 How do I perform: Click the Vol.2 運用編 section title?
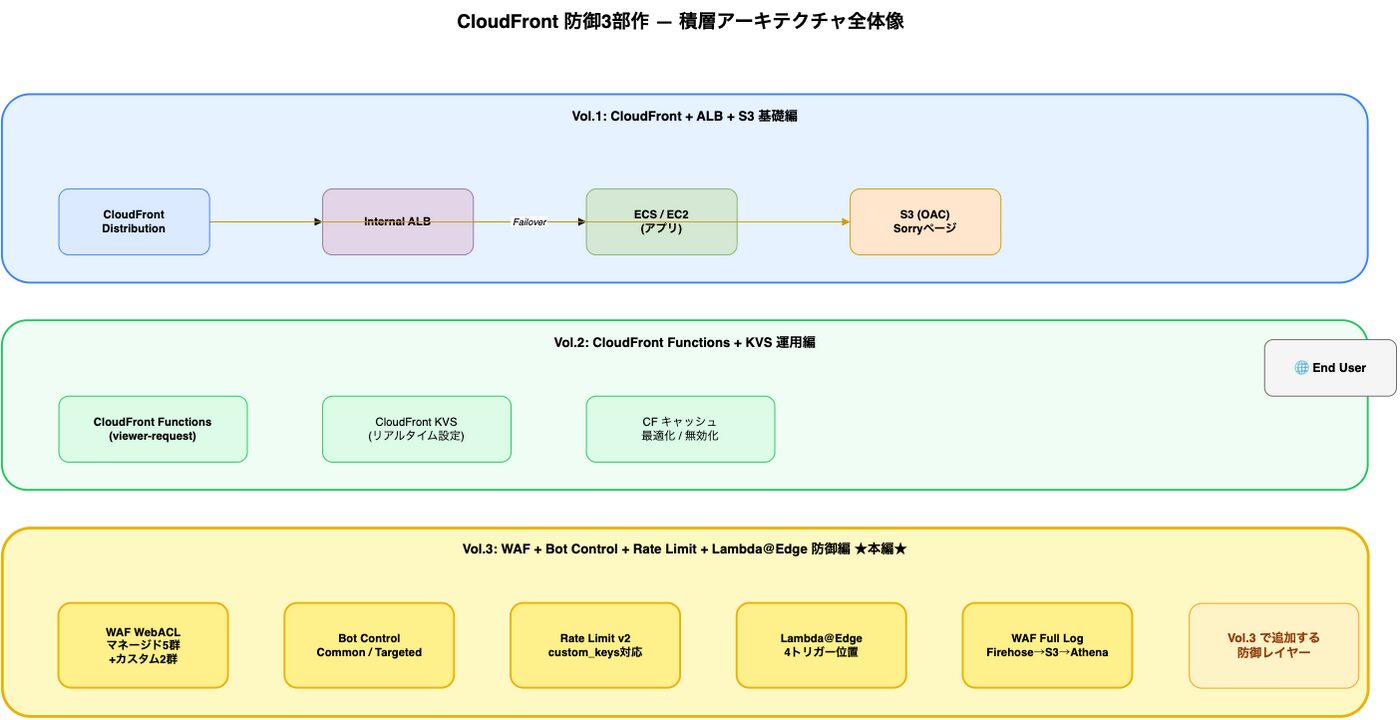684,342
